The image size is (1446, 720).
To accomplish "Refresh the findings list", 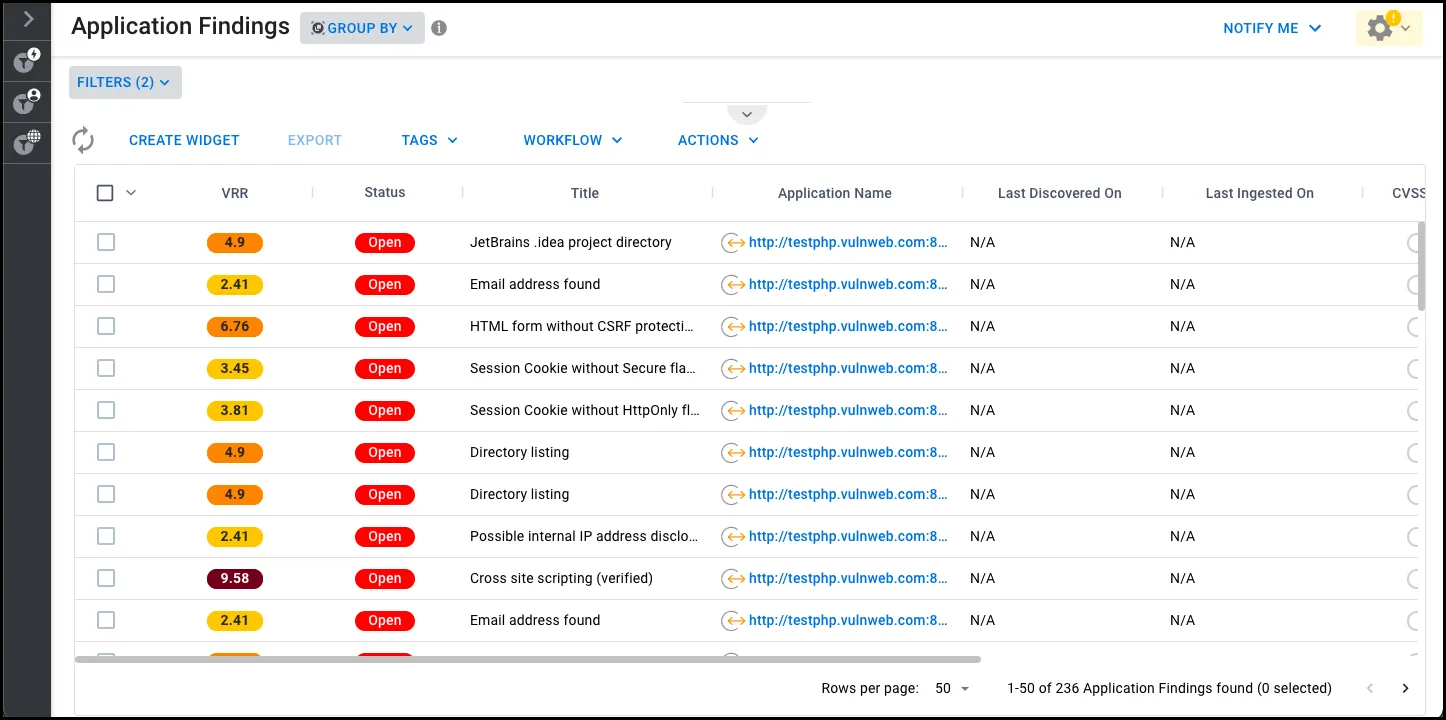I will click(83, 140).
